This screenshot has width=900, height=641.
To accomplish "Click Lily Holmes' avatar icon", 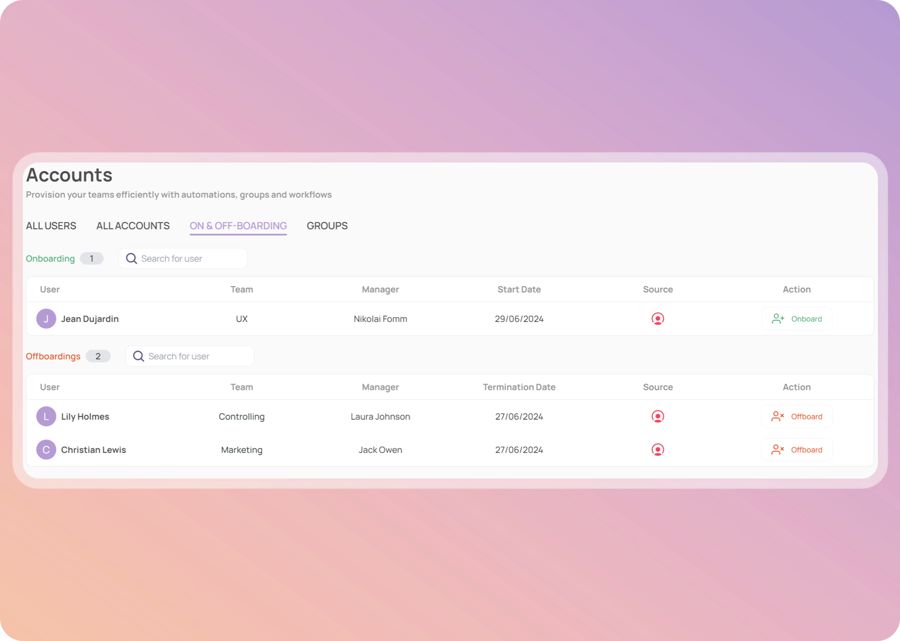I will [46, 417].
